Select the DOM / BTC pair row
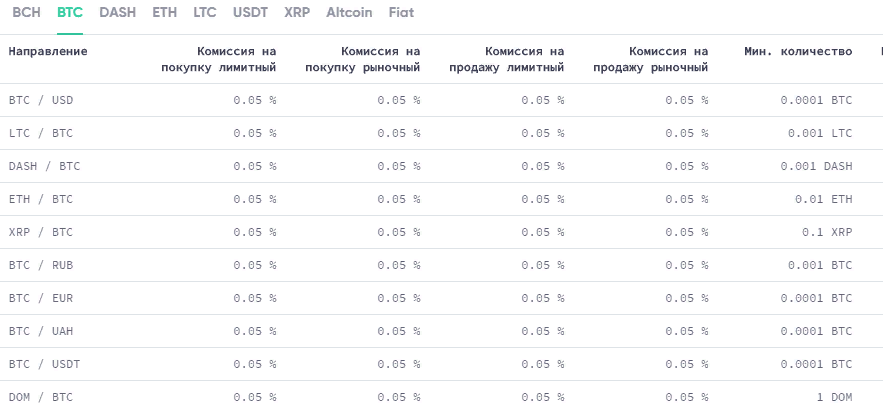The width and height of the screenshot is (883, 412). (x=442, y=397)
